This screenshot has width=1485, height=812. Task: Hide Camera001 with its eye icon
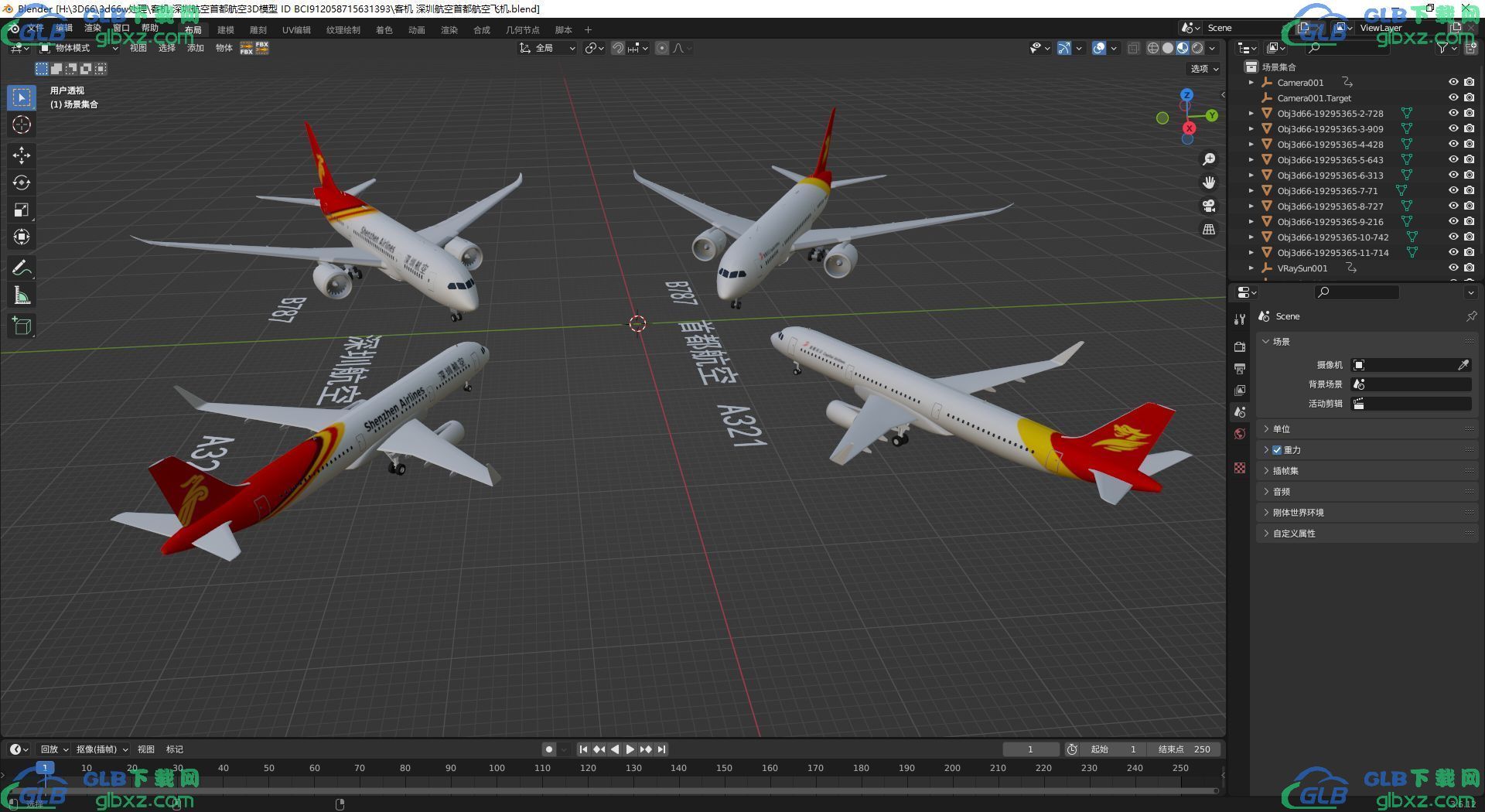point(1453,82)
